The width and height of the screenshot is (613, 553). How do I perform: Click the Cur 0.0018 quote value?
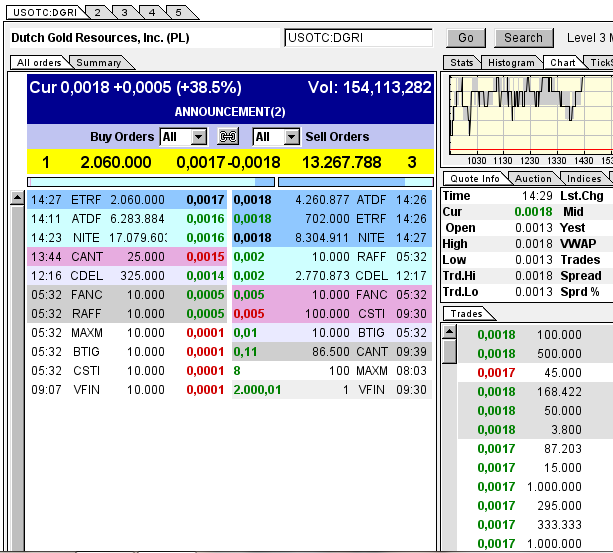[533, 212]
